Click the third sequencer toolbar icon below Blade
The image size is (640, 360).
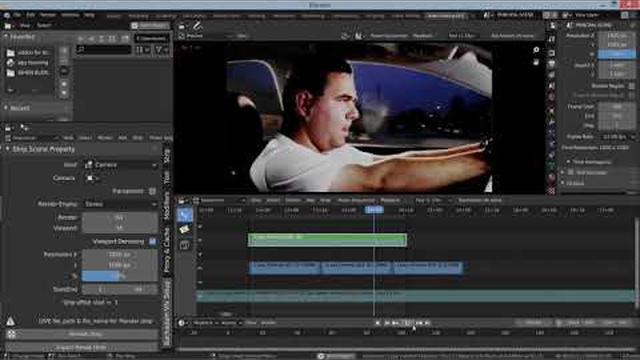[185, 245]
